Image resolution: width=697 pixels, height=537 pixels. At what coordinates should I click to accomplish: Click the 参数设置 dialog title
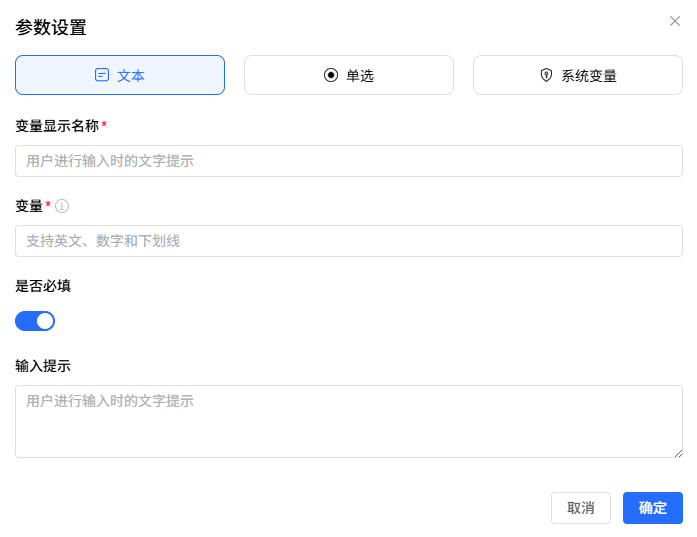click(51, 28)
